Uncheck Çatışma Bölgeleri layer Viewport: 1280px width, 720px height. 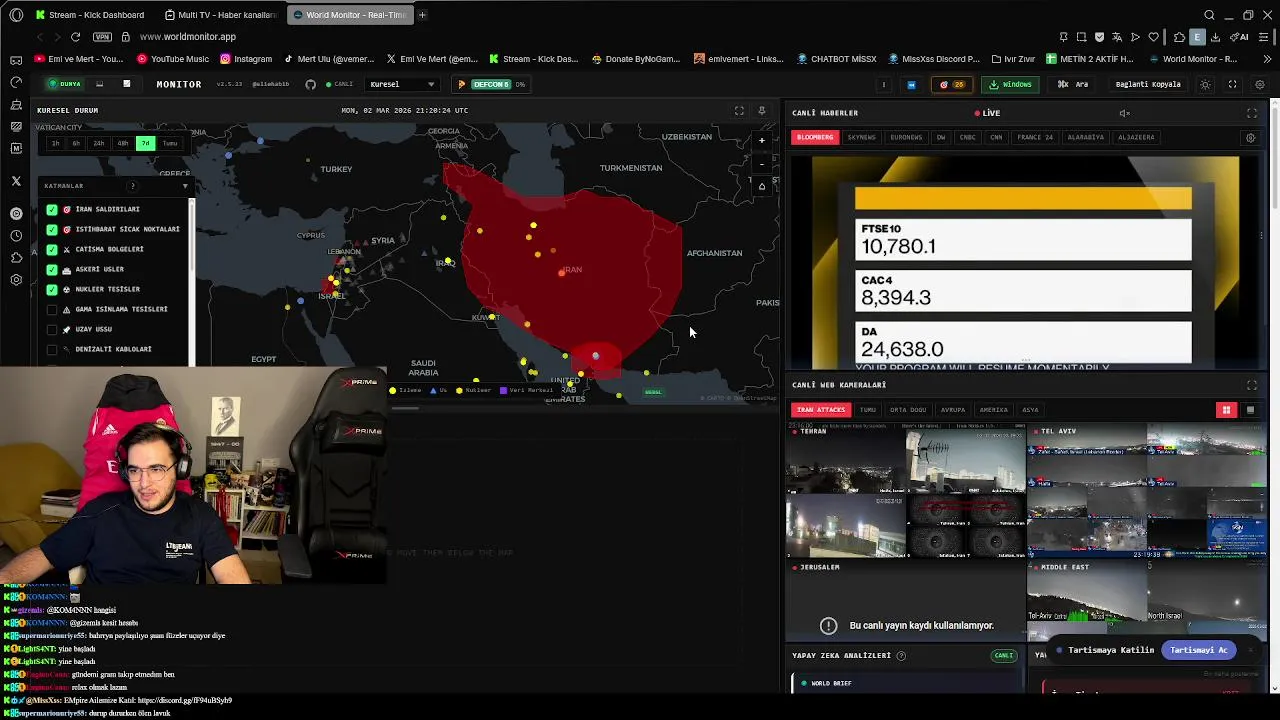(52, 249)
